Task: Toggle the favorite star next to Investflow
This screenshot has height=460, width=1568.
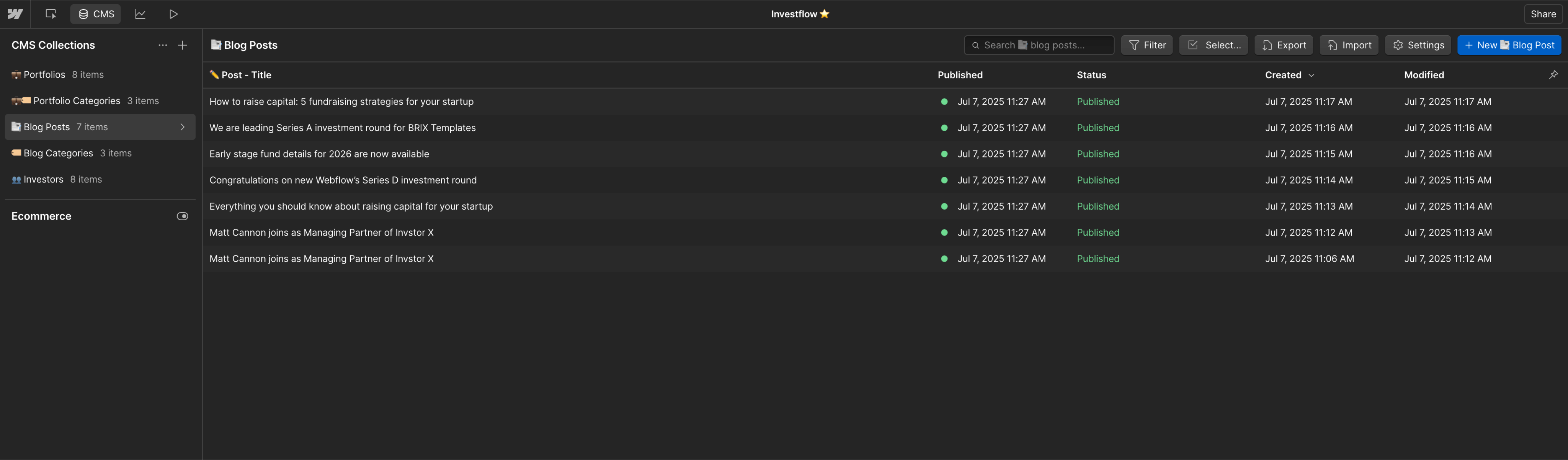Action: (825, 13)
